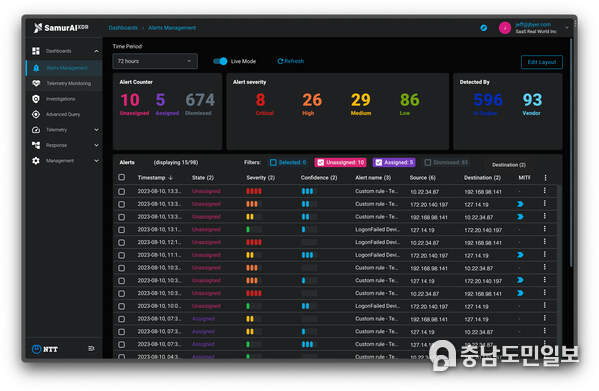Collapse the Dashboards section chevron
The width and height of the screenshot is (599, 391).
(96, 51)
